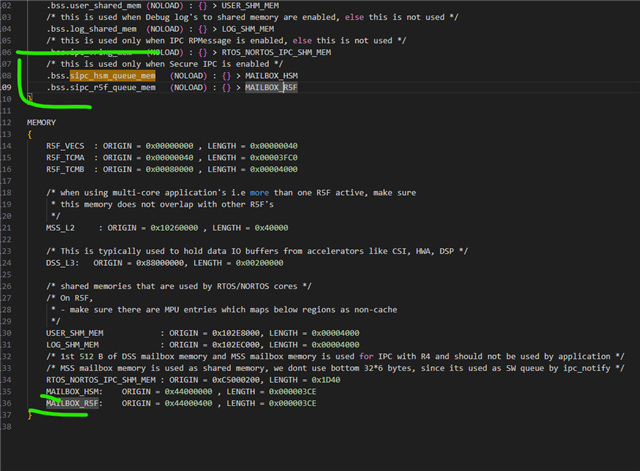Click the opening curly brace under MEMORY
640x471 pixels.
[x=30, y=133]
